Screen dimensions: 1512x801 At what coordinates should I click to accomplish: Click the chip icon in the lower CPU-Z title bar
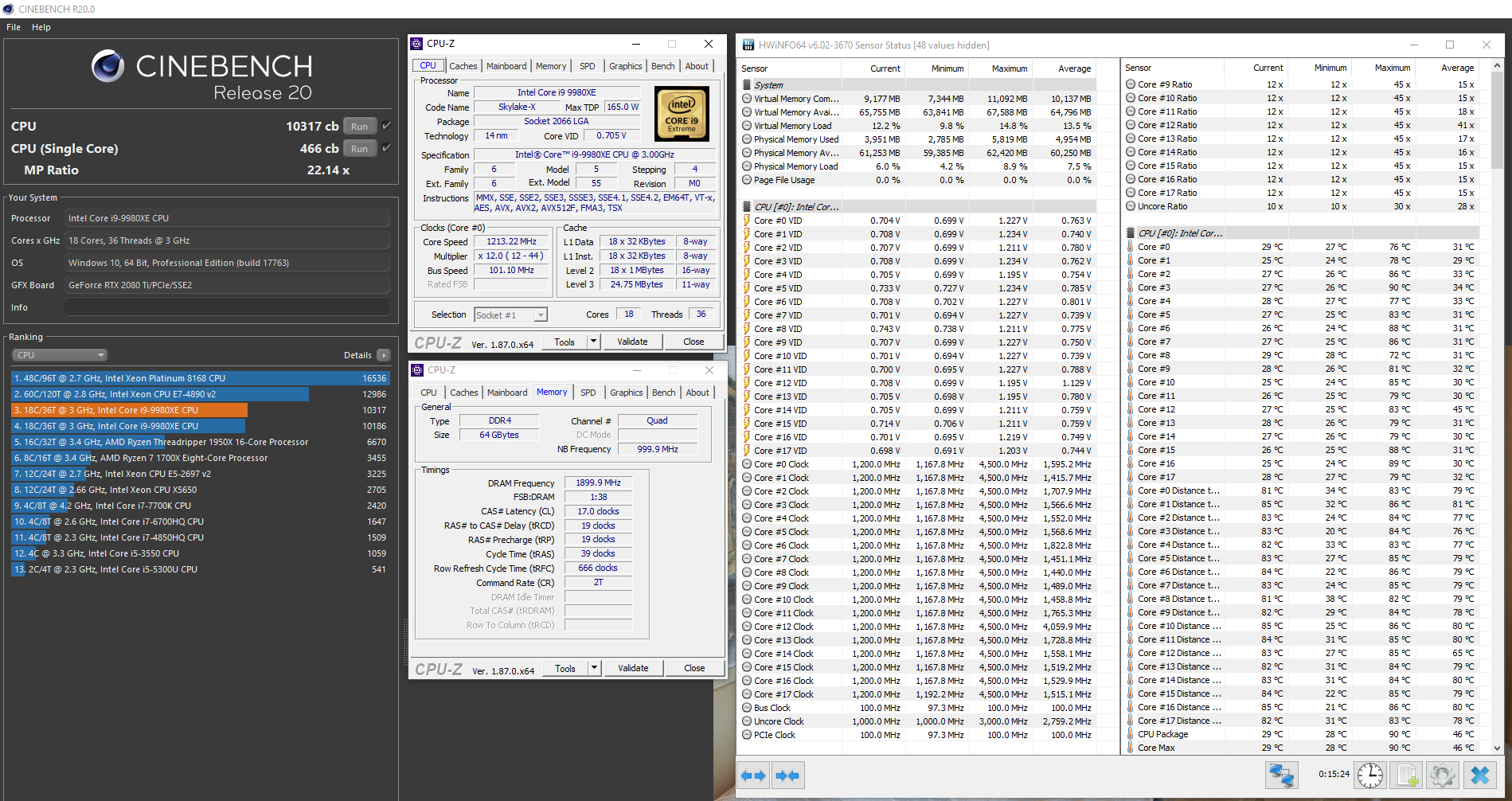[416, 370]
